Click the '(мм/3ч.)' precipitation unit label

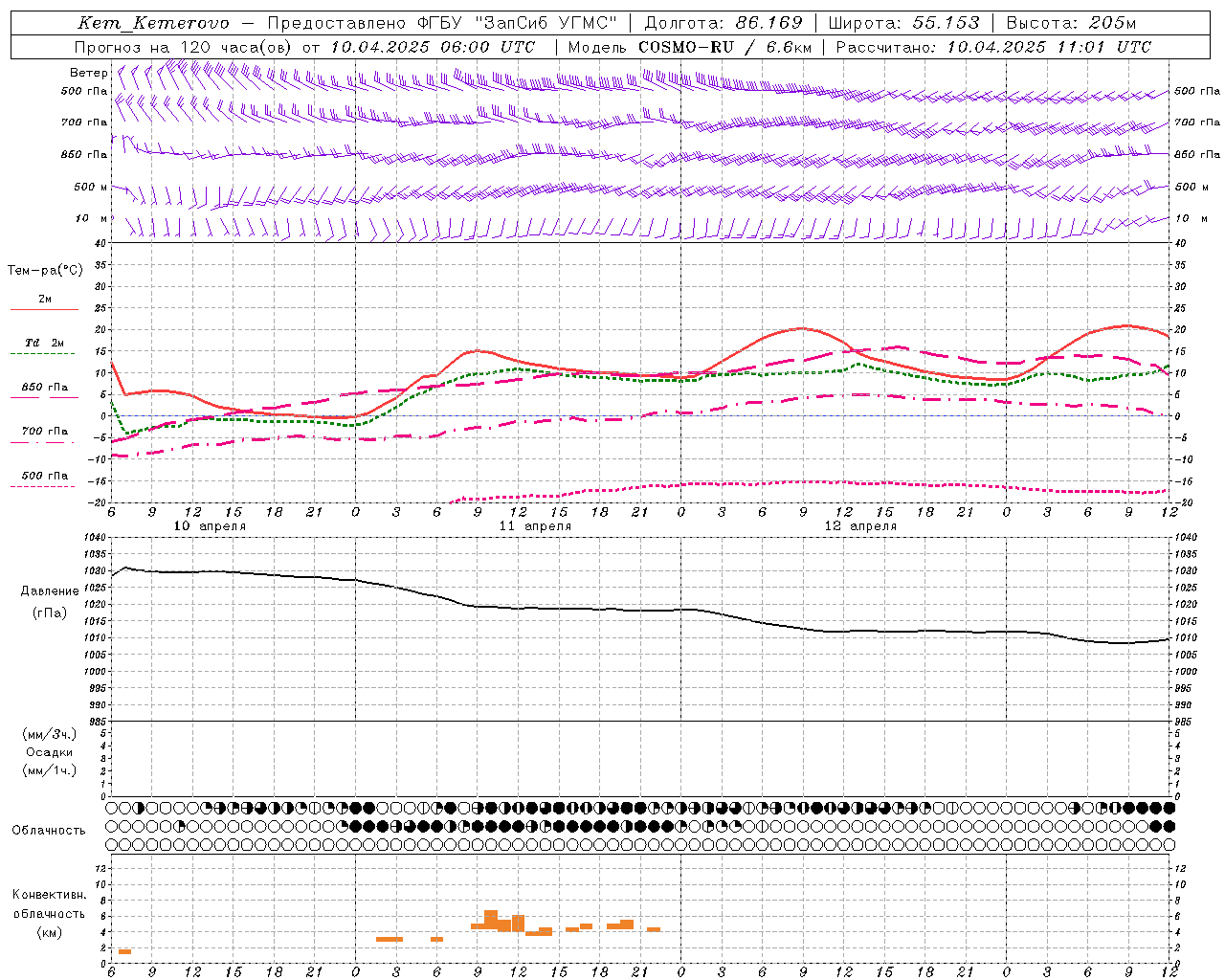[x=50, y=734]
